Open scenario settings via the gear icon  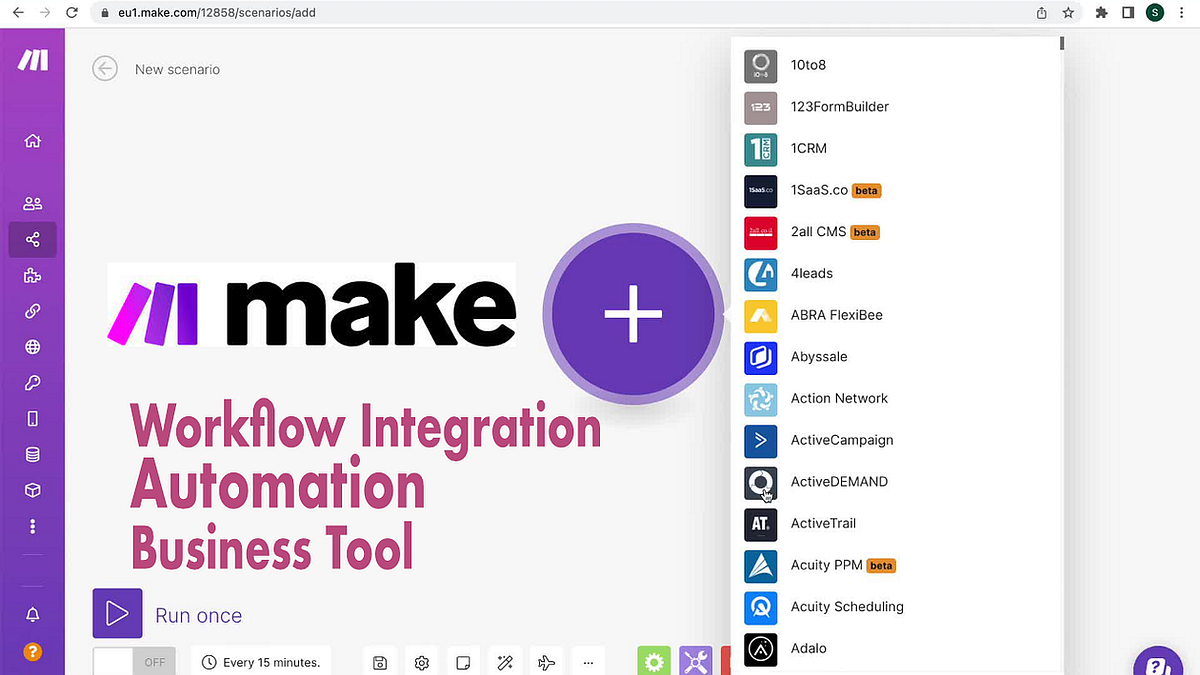point(421,661)
